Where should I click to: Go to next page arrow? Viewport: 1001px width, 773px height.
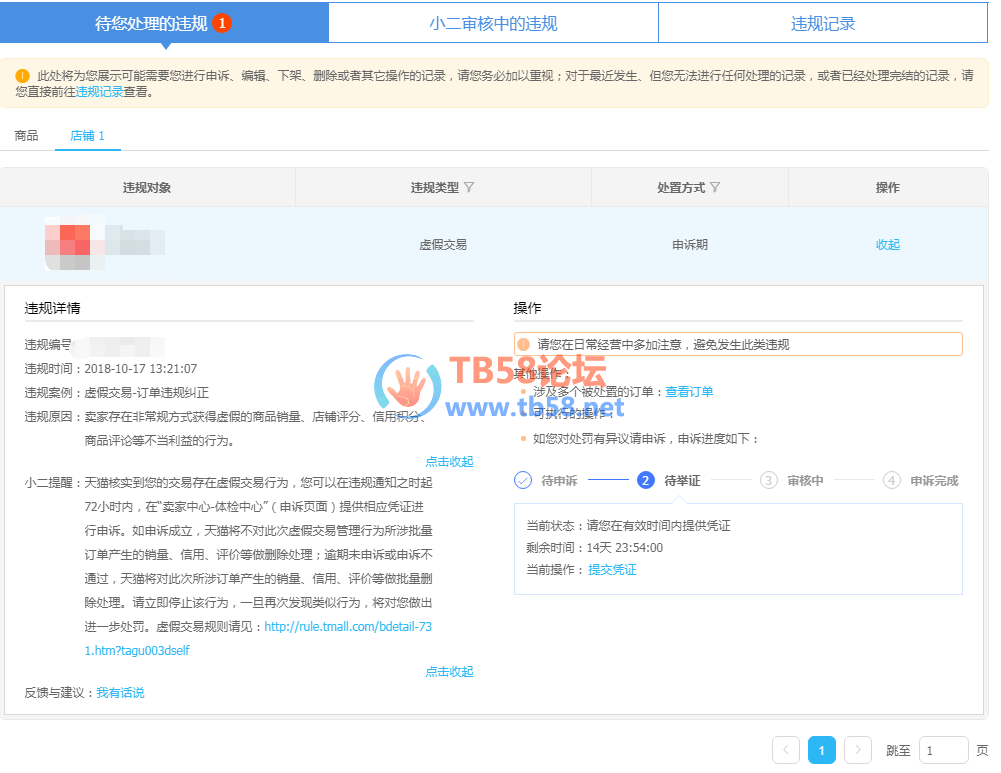[x=858, y=750]
